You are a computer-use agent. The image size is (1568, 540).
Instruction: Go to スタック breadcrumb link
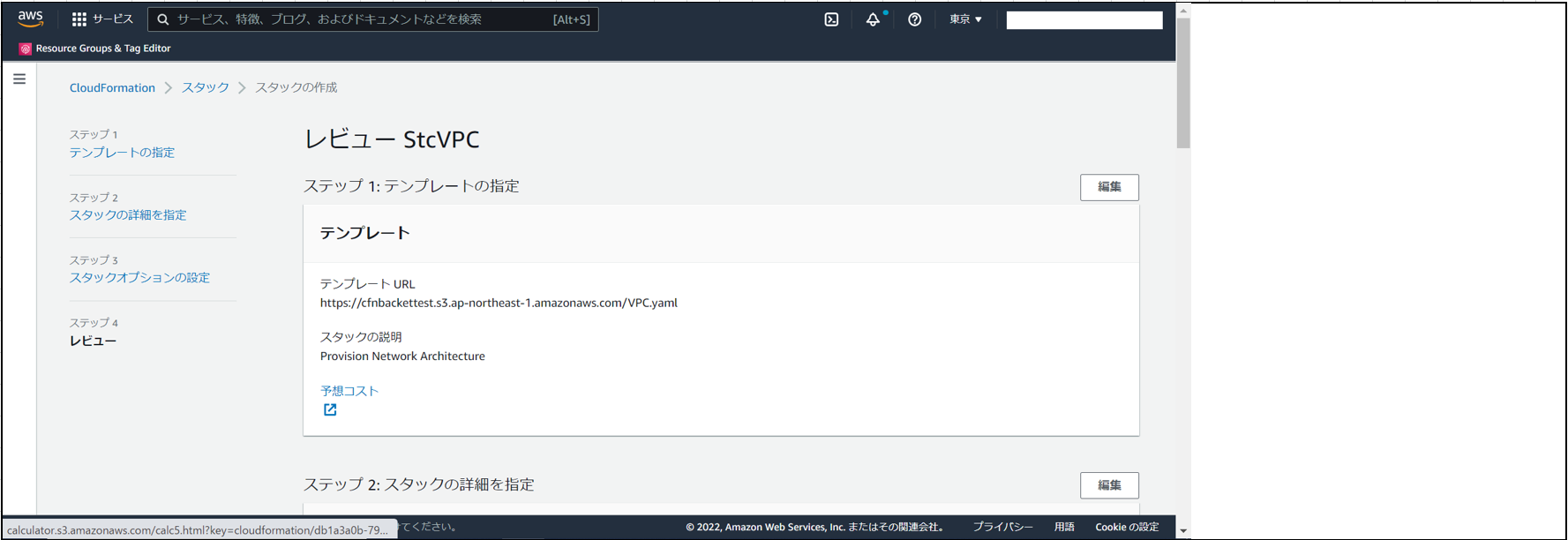click(x=206, y=87)
